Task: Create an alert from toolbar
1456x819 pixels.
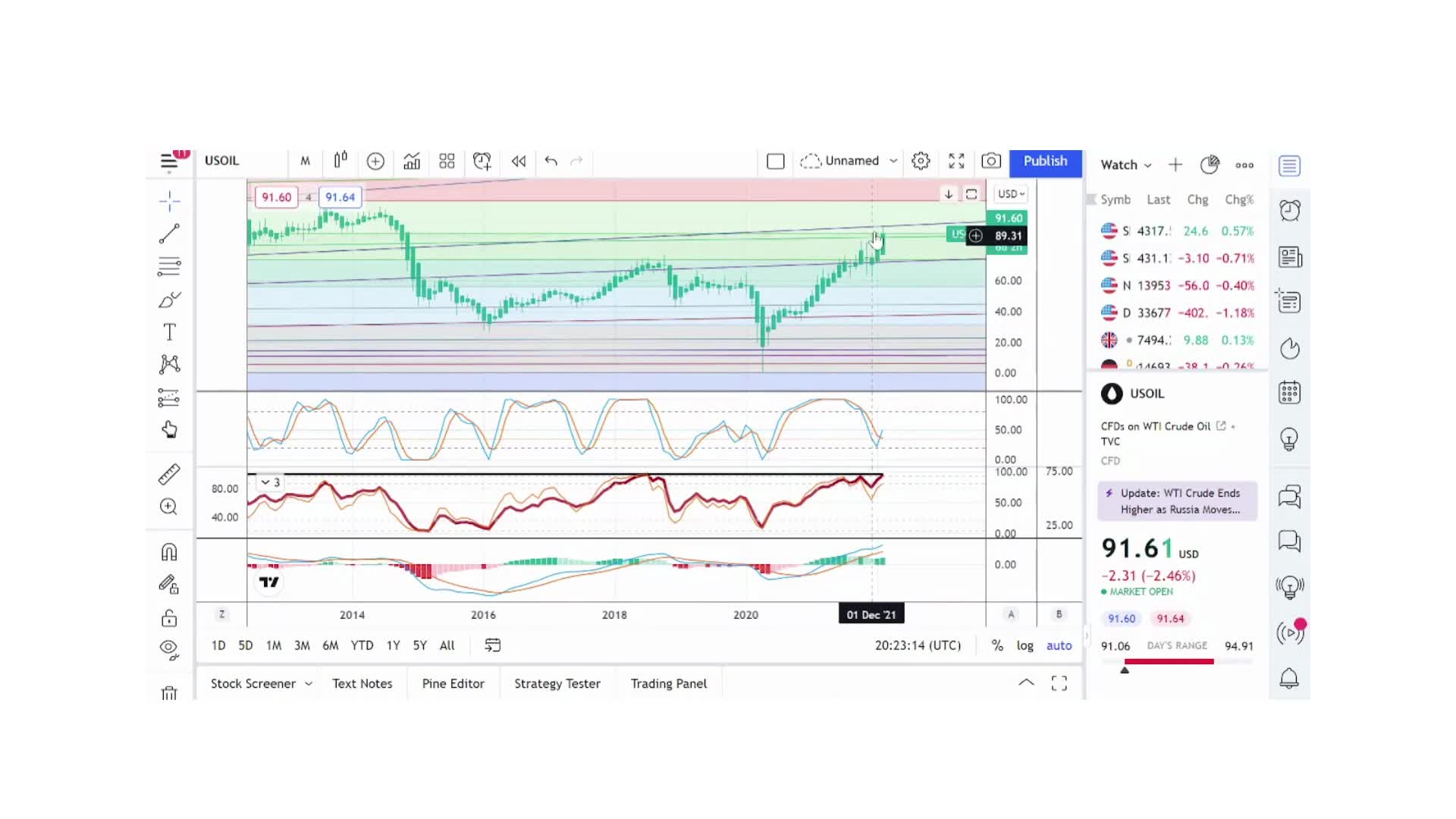Action: [482, 161]
